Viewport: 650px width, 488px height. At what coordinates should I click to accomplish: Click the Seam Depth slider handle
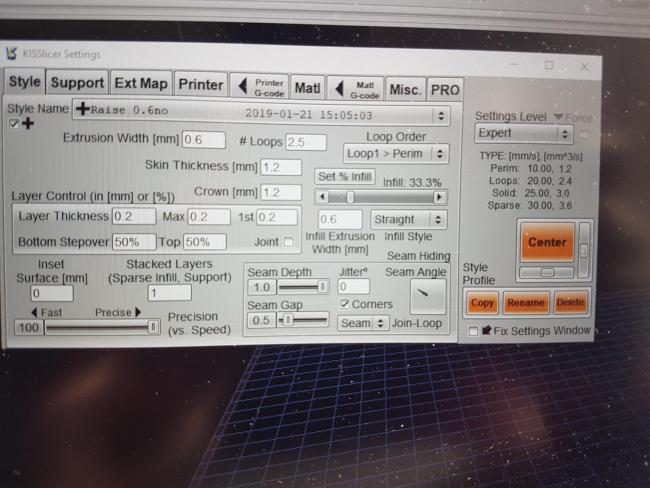(323, 286)
